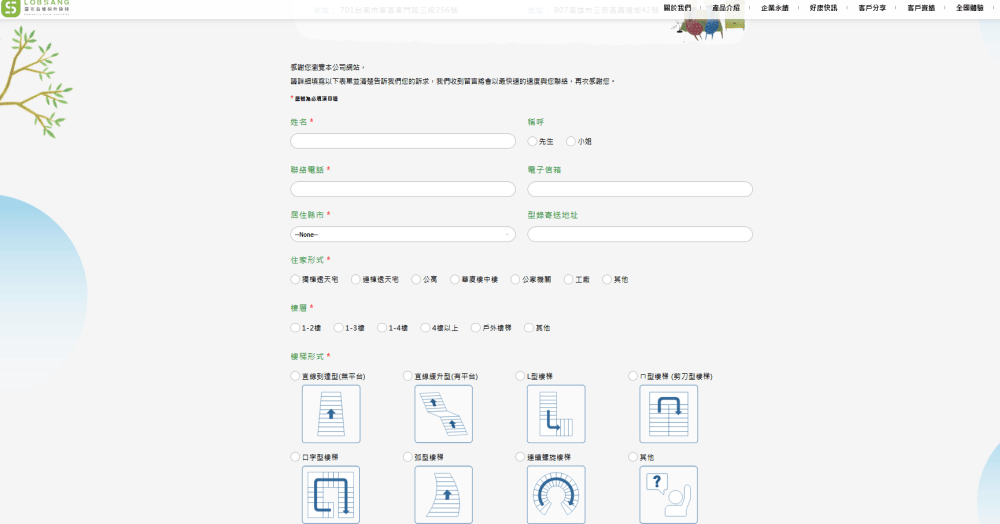1000x524 pixels.
Task: Choose 獨棟透天宅 housing type
Action: 295,279
